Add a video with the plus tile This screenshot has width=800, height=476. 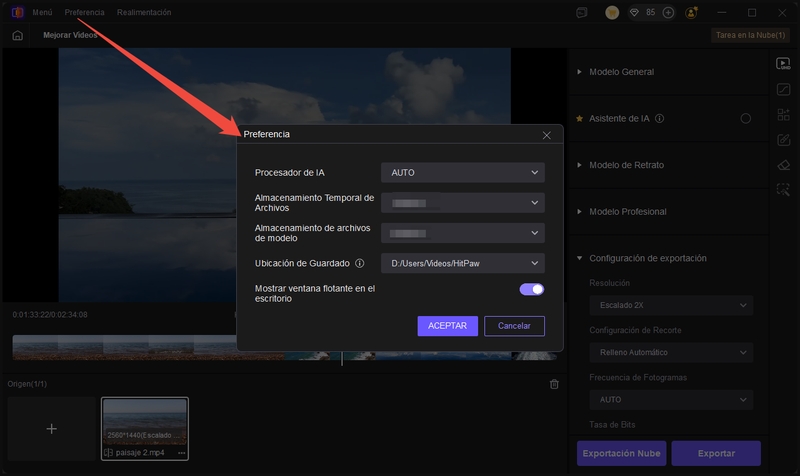pyautogui.click(x=52, y=429)
